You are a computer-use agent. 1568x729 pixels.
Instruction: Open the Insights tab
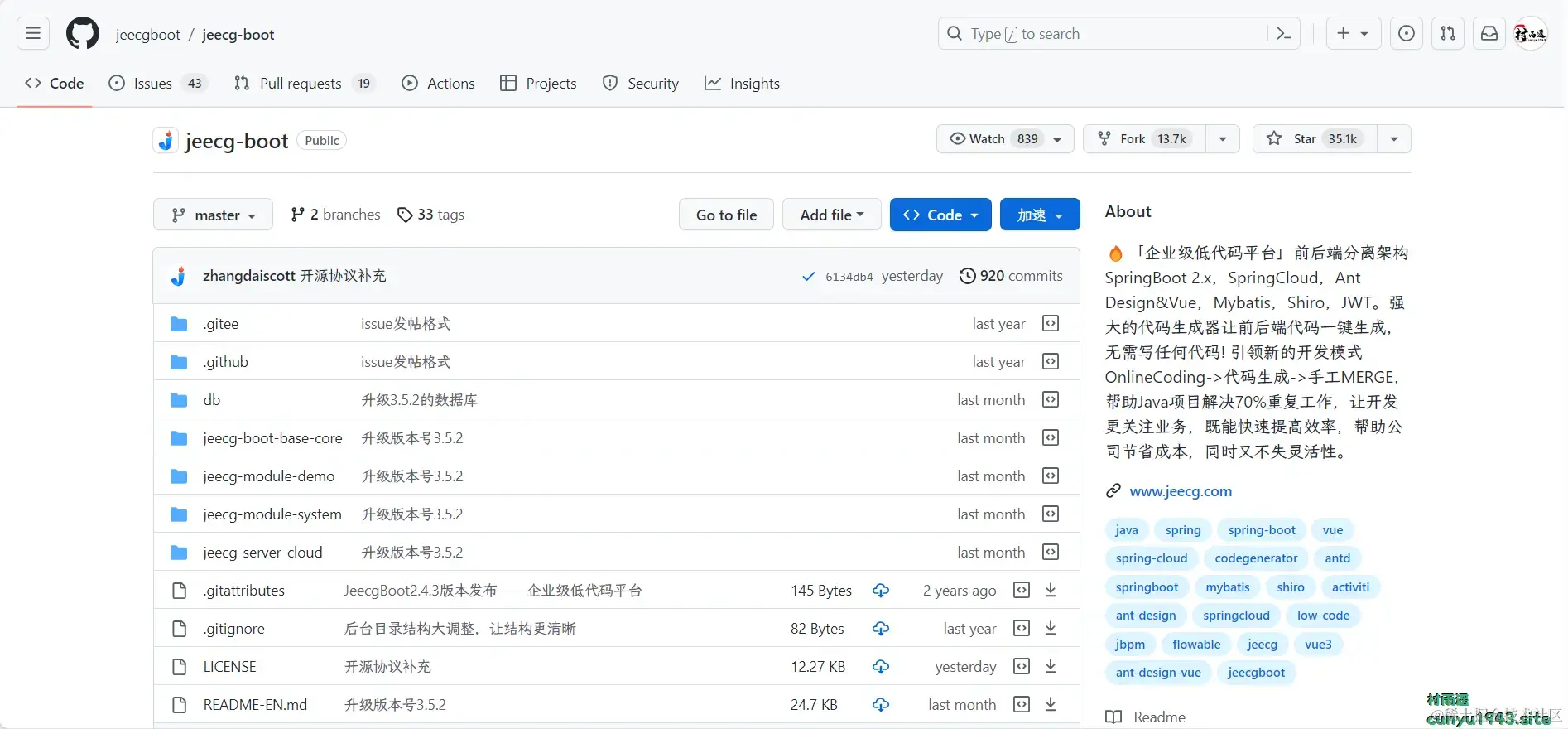[x=742, y=83]
